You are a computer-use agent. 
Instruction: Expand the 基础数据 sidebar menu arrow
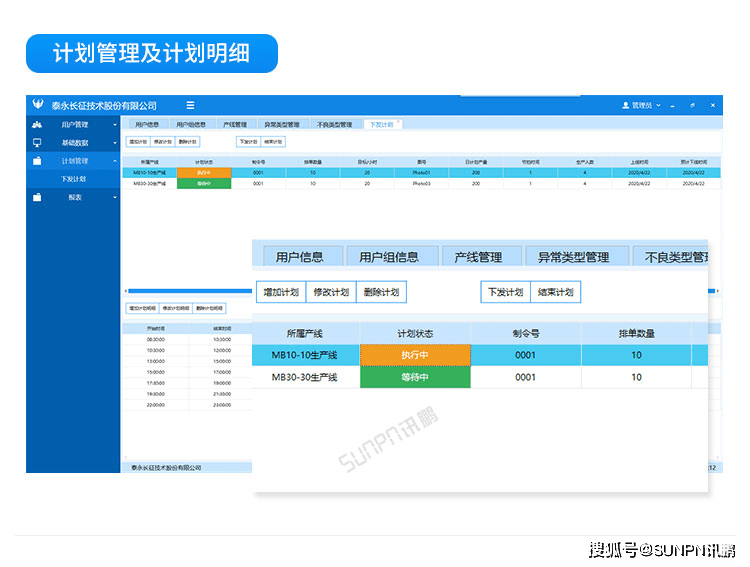point(115,143)
